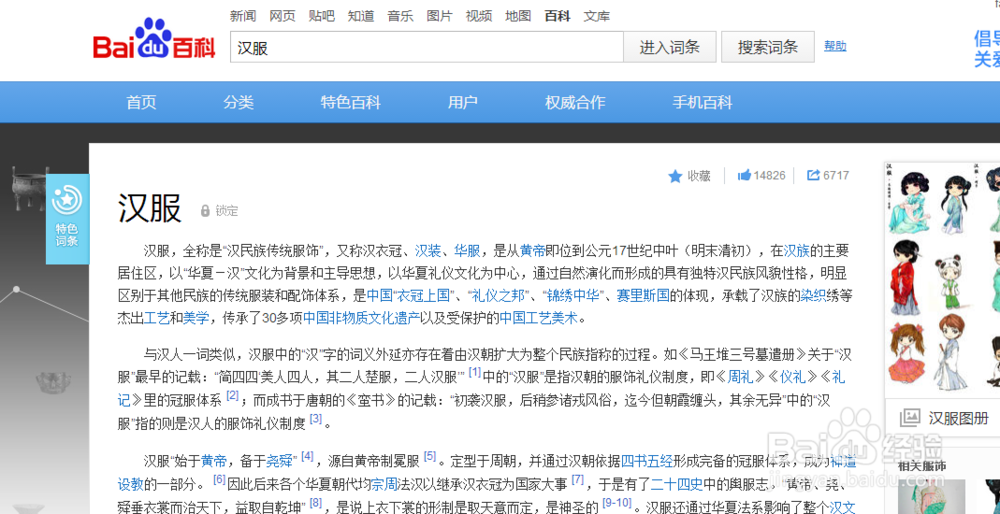
Task: Open the 汉装 link in first paragraph
Action: pyautogui.click(x=428, y=250)
